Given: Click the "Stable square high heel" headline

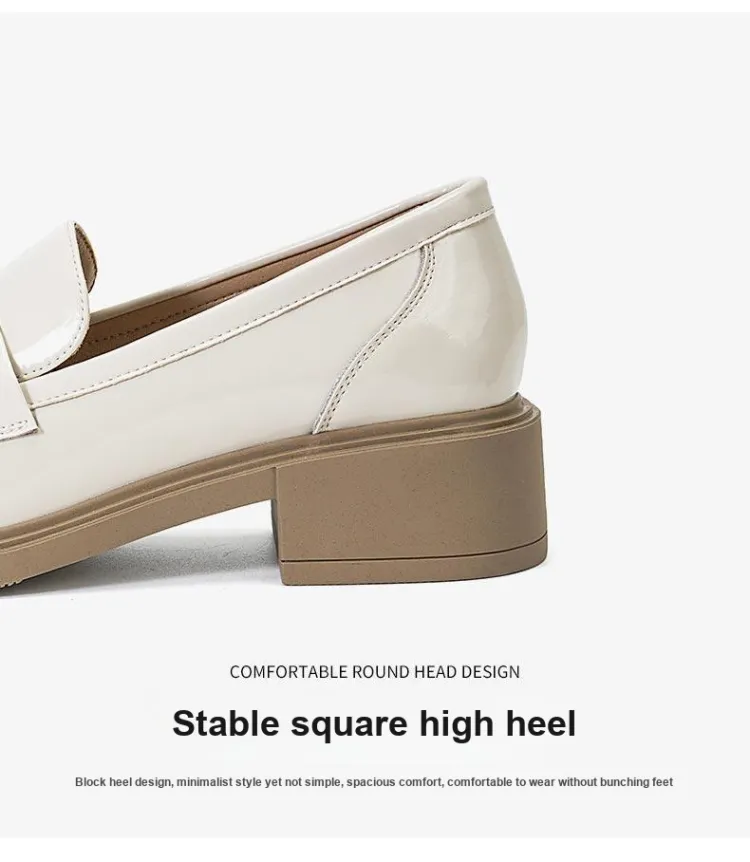Looking at the screenshot, I should 374,723.
